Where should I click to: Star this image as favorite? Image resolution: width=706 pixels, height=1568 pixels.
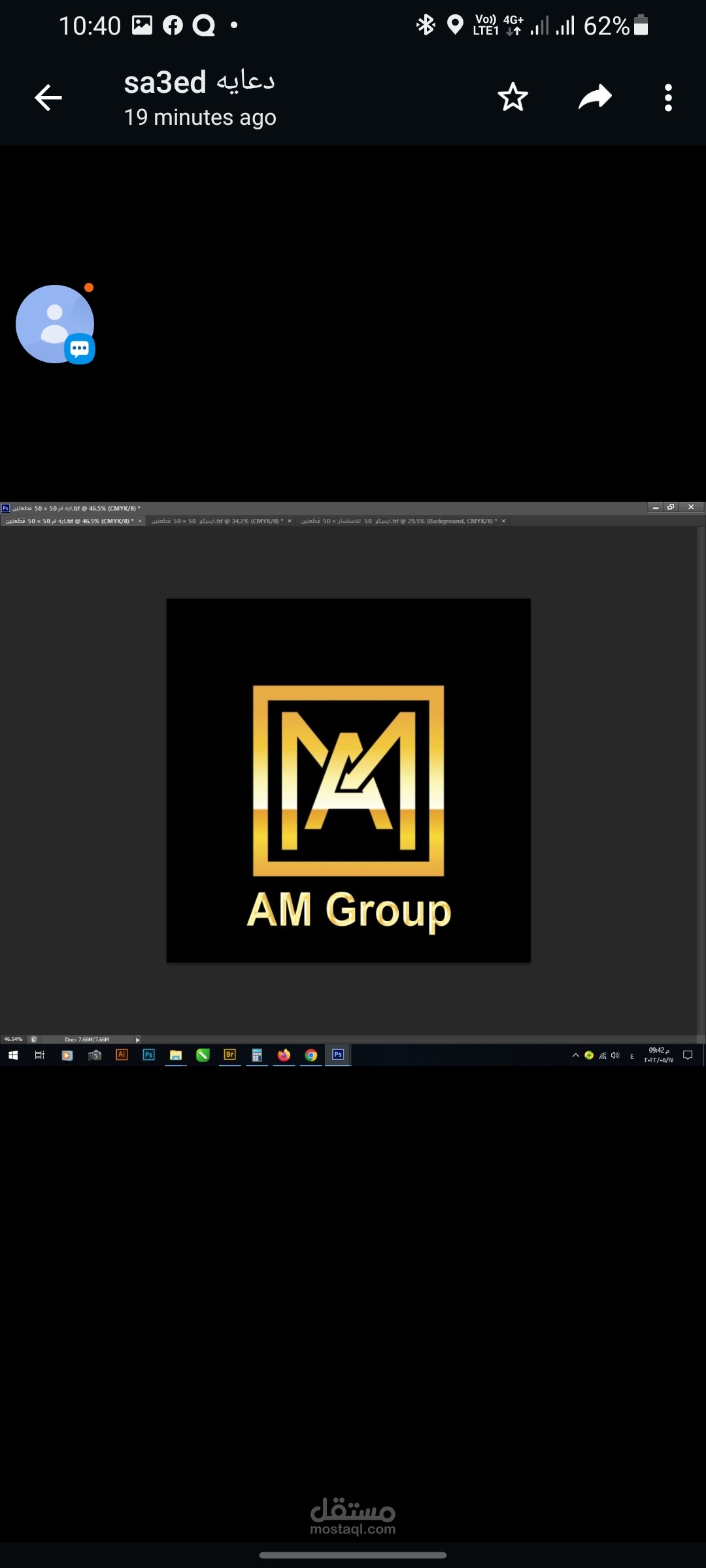(x=513, y=97)
